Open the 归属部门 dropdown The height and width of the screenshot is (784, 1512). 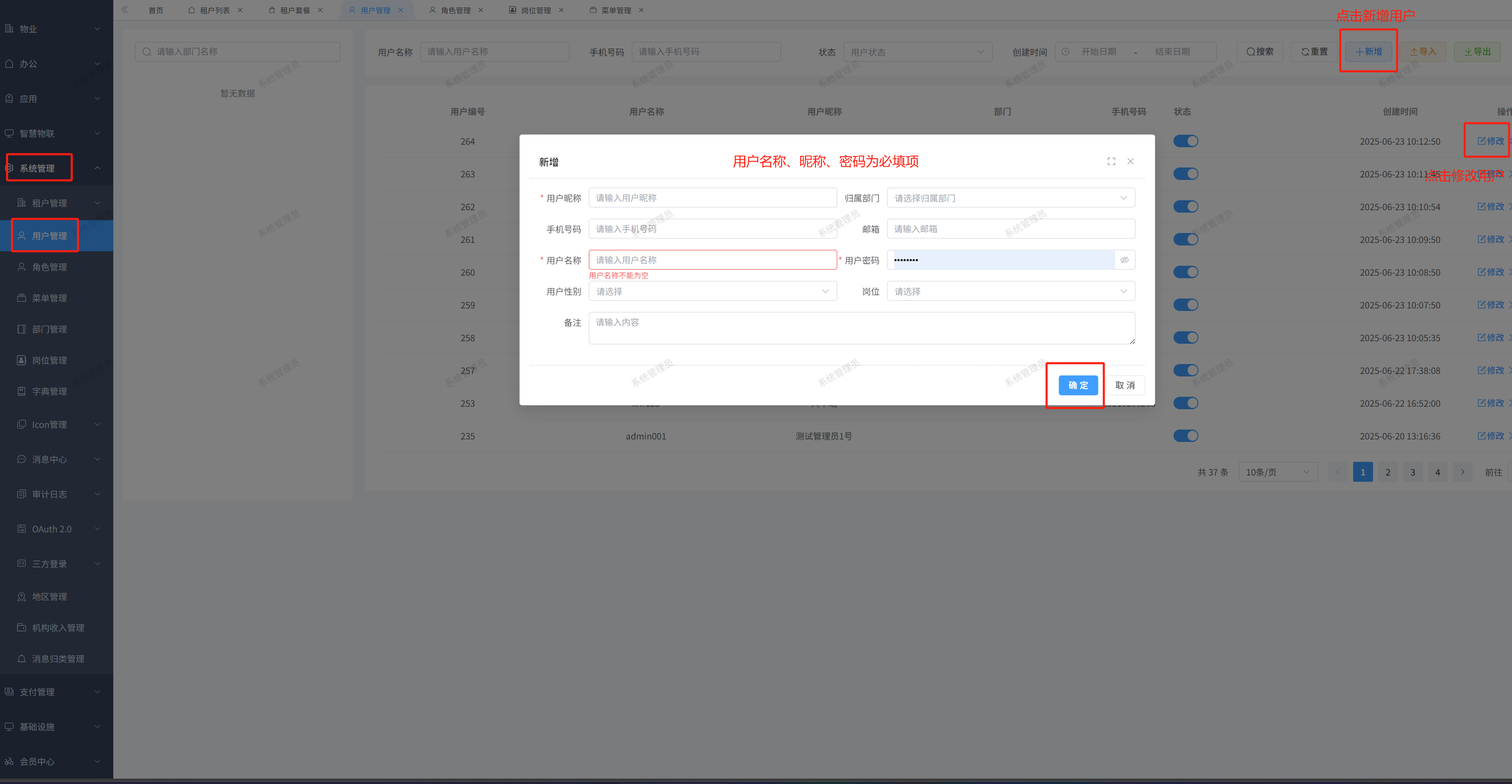(x=1010, y=198)
